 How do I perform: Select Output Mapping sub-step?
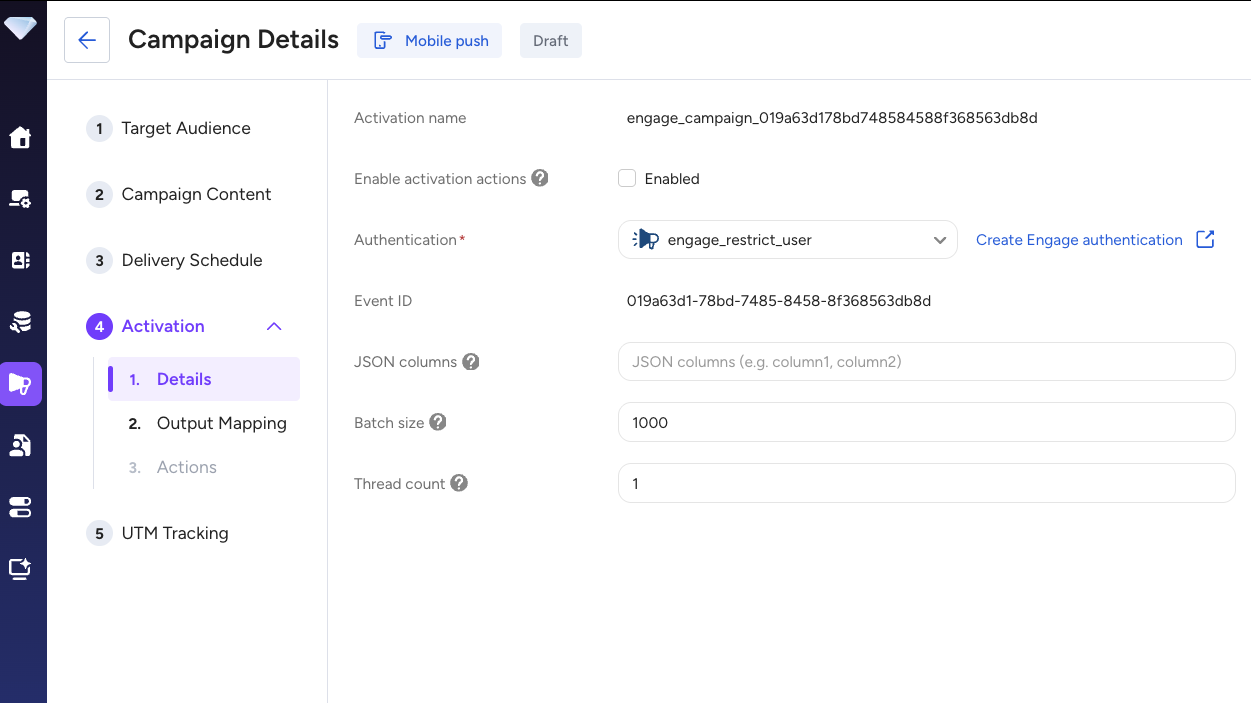coord(221,423)
